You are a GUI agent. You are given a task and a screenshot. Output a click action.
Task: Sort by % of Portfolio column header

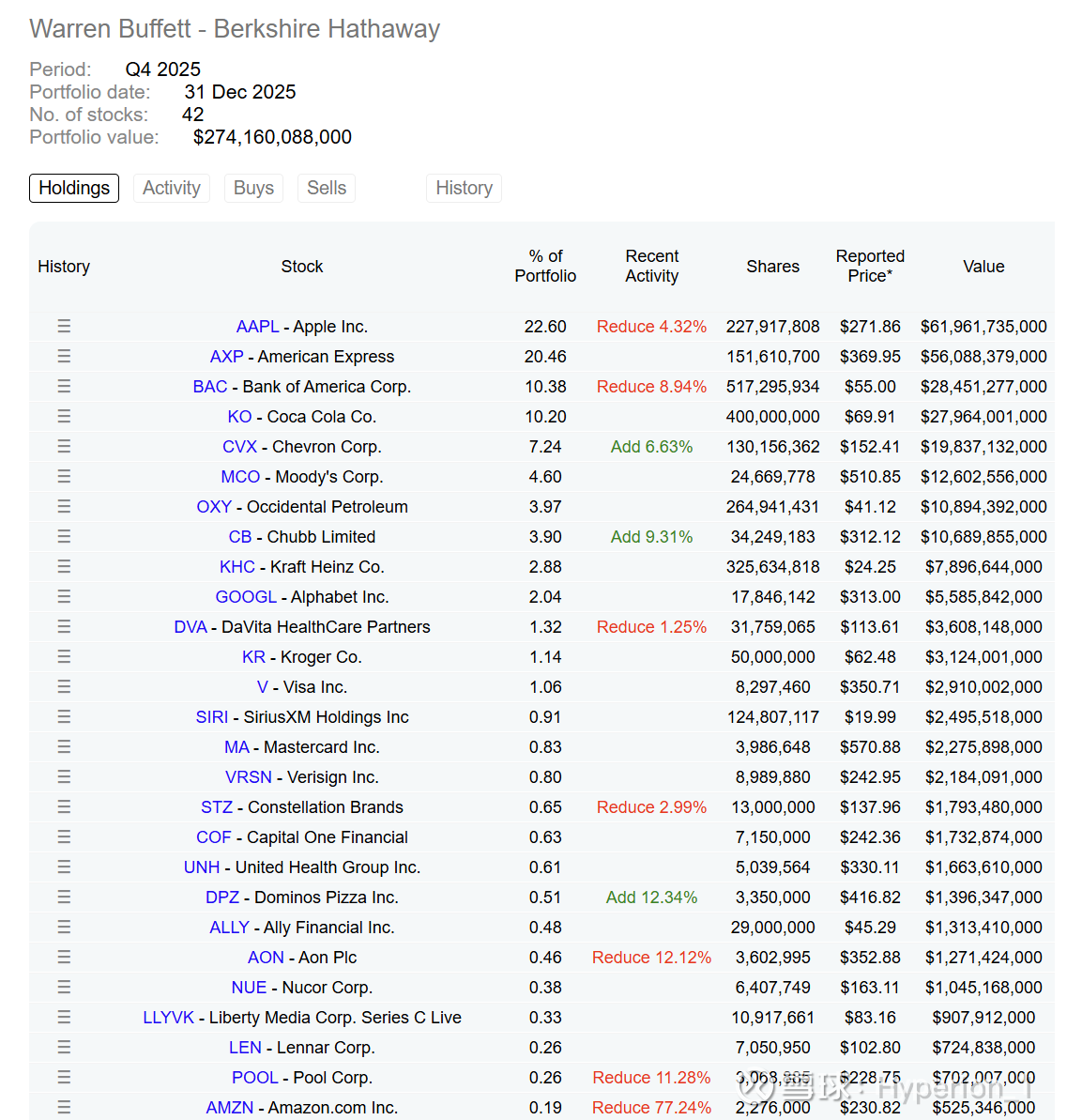(x=545, y=266)
